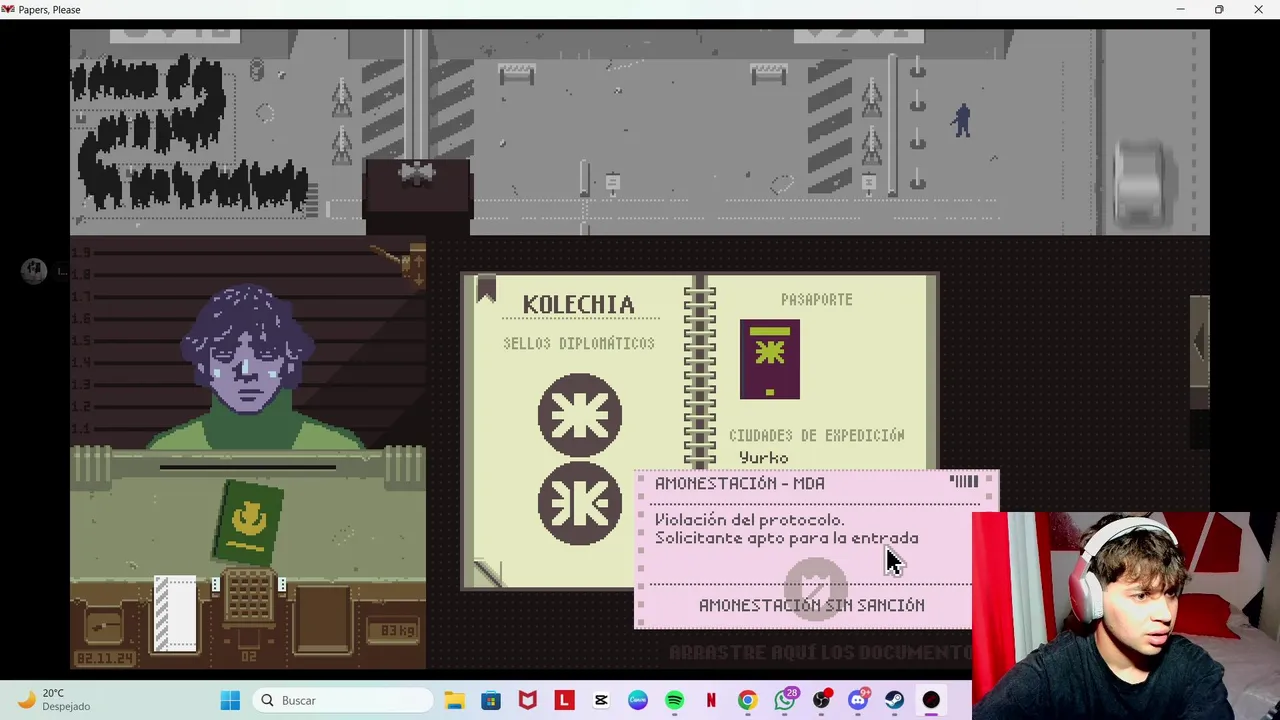The width and height of the screenshot is (1280, 720).
Task: Open WhatsApp from the taskbar
Action: 785,701
